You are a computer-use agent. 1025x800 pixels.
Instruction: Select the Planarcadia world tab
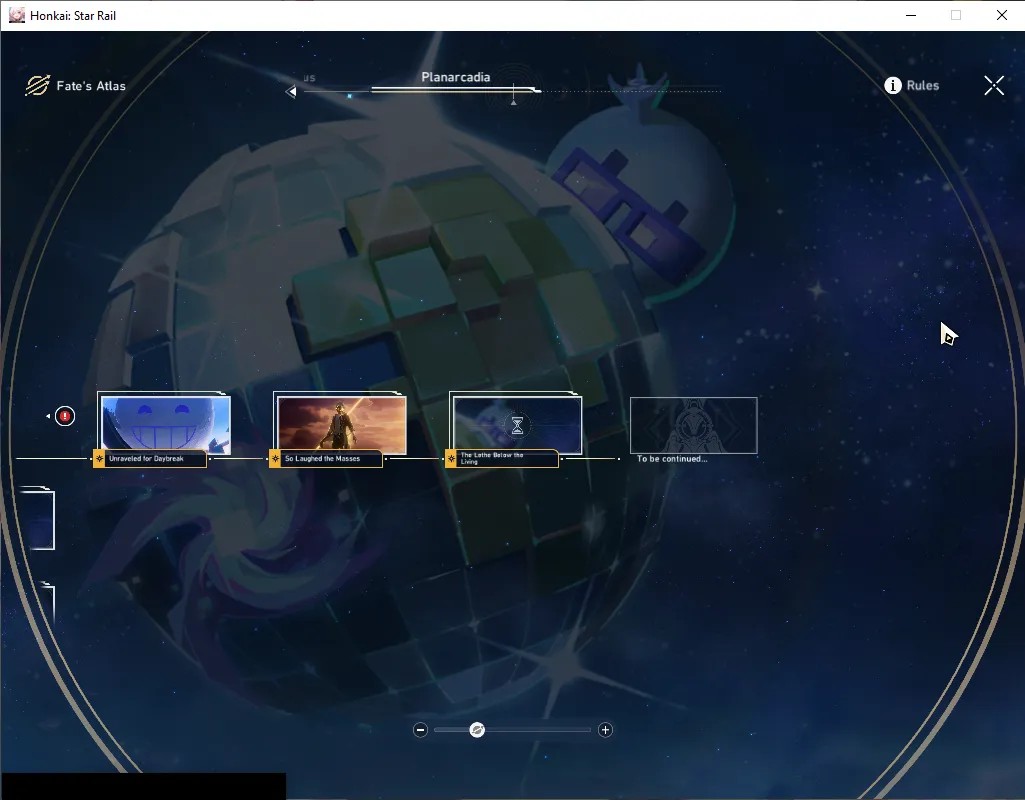tap(456, 77)
